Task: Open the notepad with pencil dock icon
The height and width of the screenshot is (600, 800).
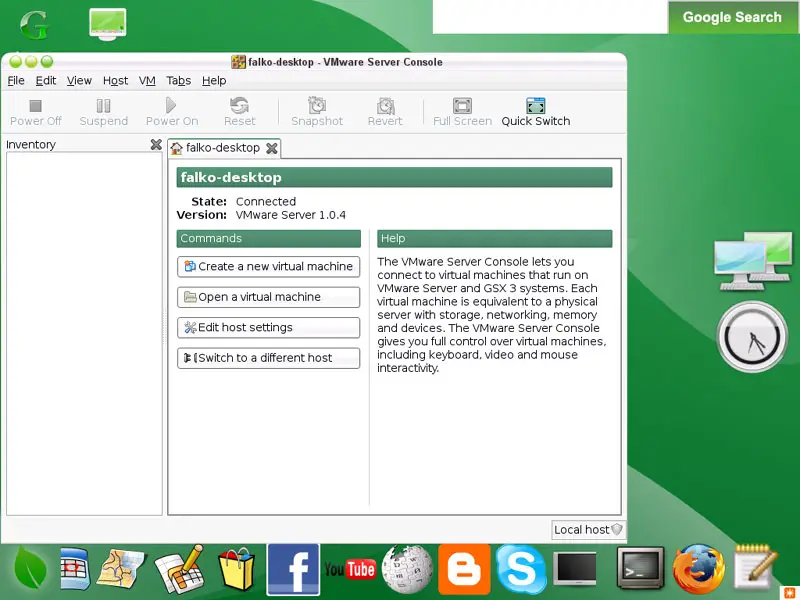Action: click(755, 567)
